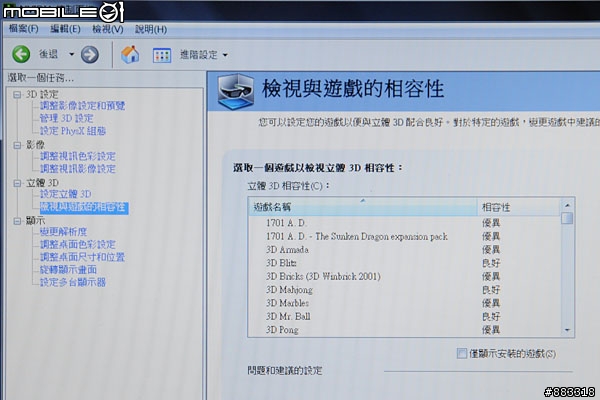Viewport: 600px width, 400px height.
Task: Open 調整影像設定和預覽 link
Action: tap(83, 106)
